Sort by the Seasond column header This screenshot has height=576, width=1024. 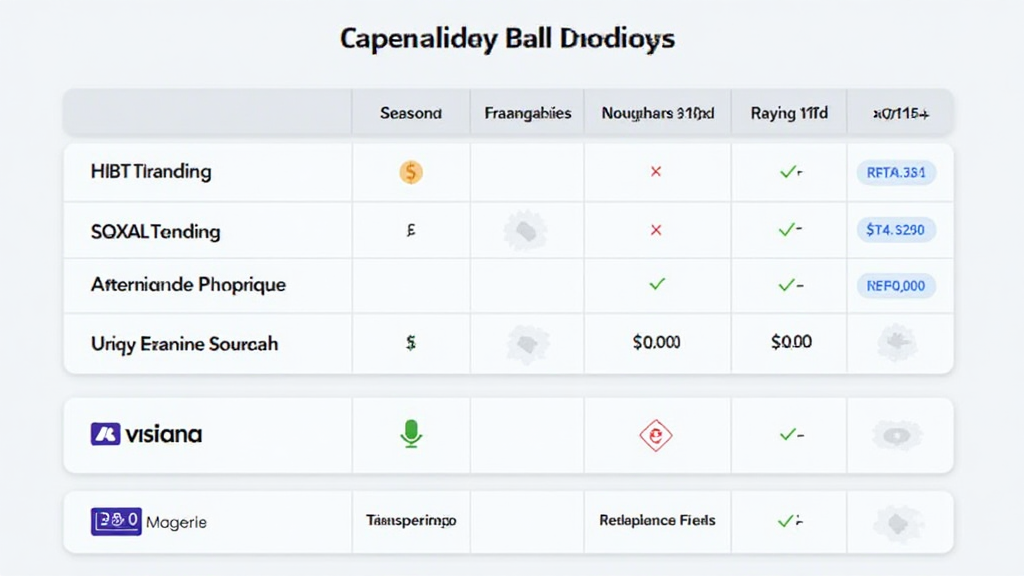pyautogui.click(x=411, y=113)
